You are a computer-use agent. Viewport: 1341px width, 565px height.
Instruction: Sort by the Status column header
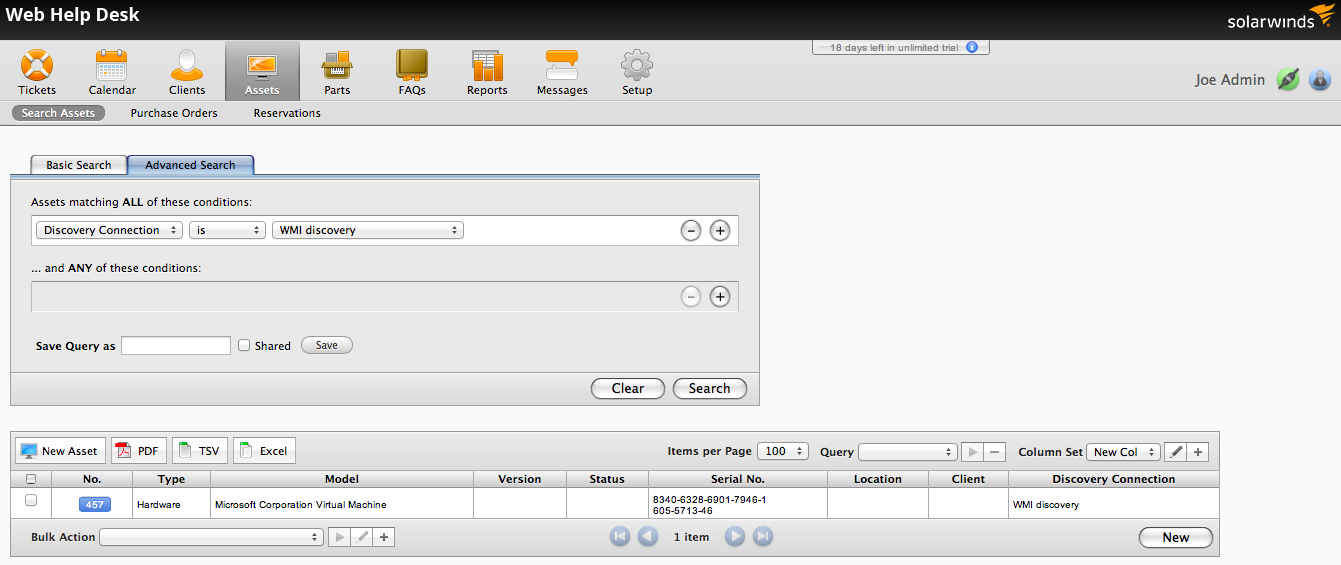click(x=607, y=479)
